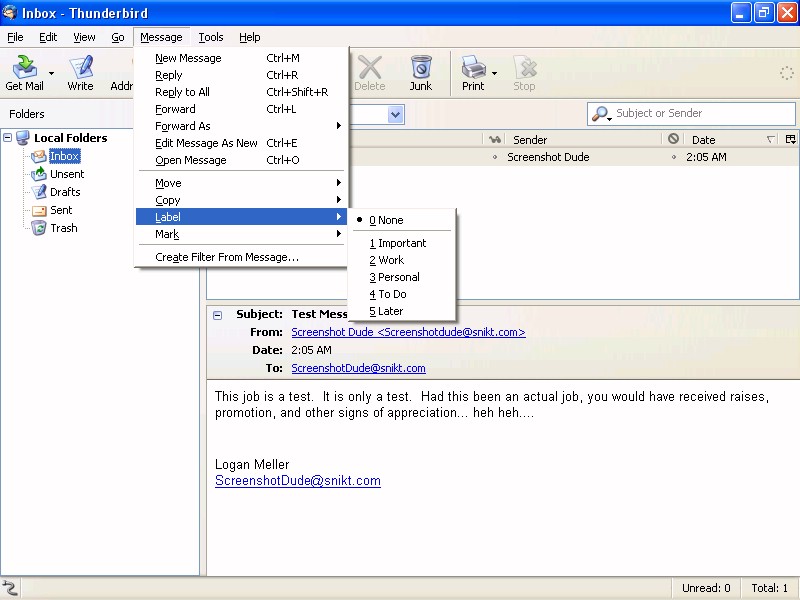Click the Thunderbird title bar icon
The height and width of the screenshot is (600, 800).
tap(10, 12)
